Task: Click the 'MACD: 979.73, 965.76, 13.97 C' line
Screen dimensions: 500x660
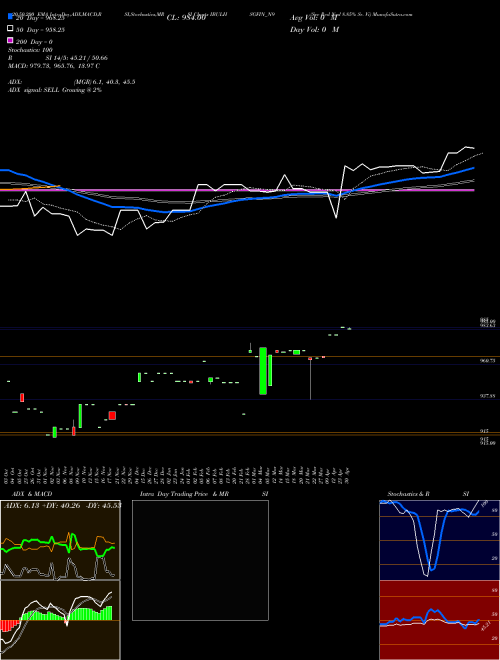Action: point(54,66)
